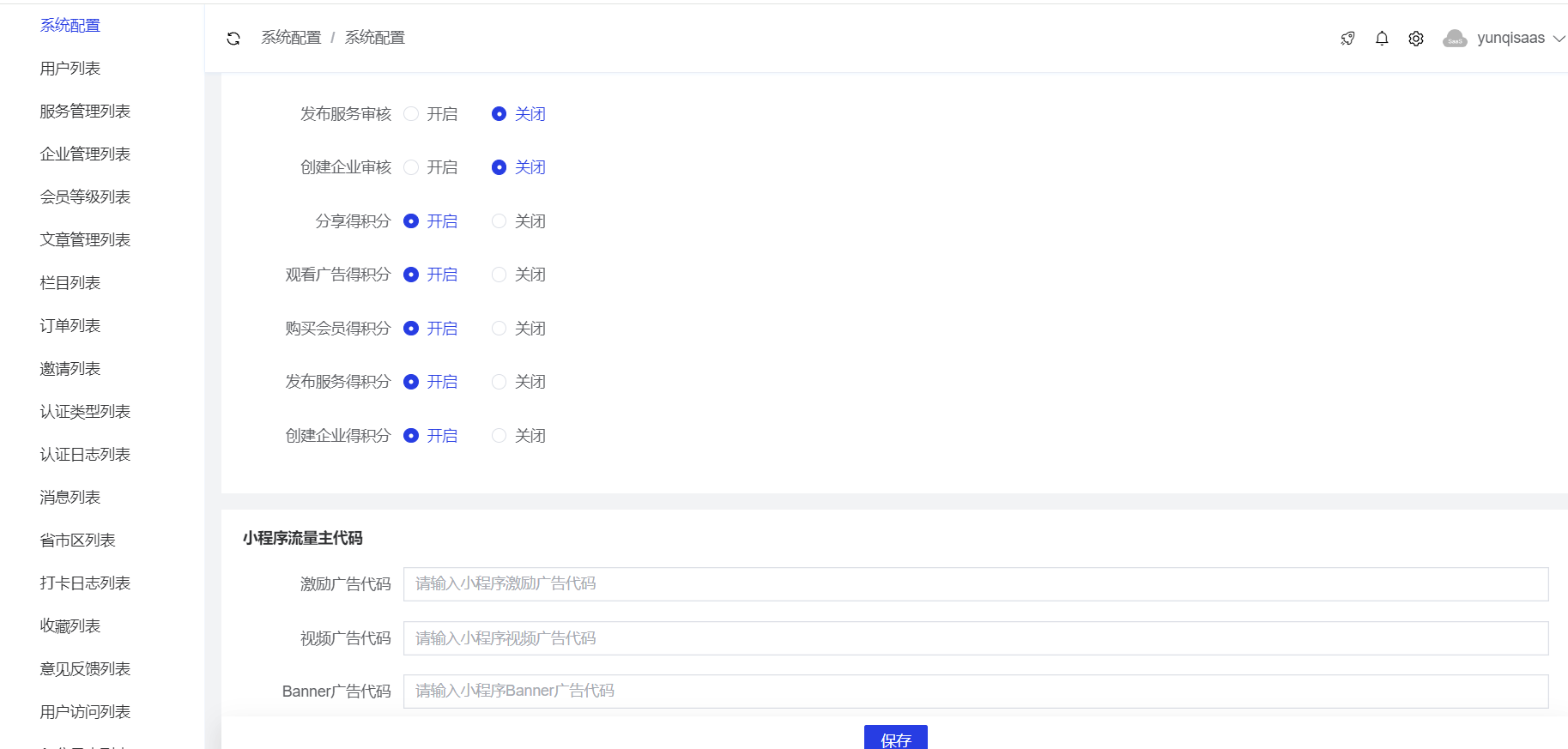
Task: Open the rocket icon in header
Action: [x=1347, y=39]
